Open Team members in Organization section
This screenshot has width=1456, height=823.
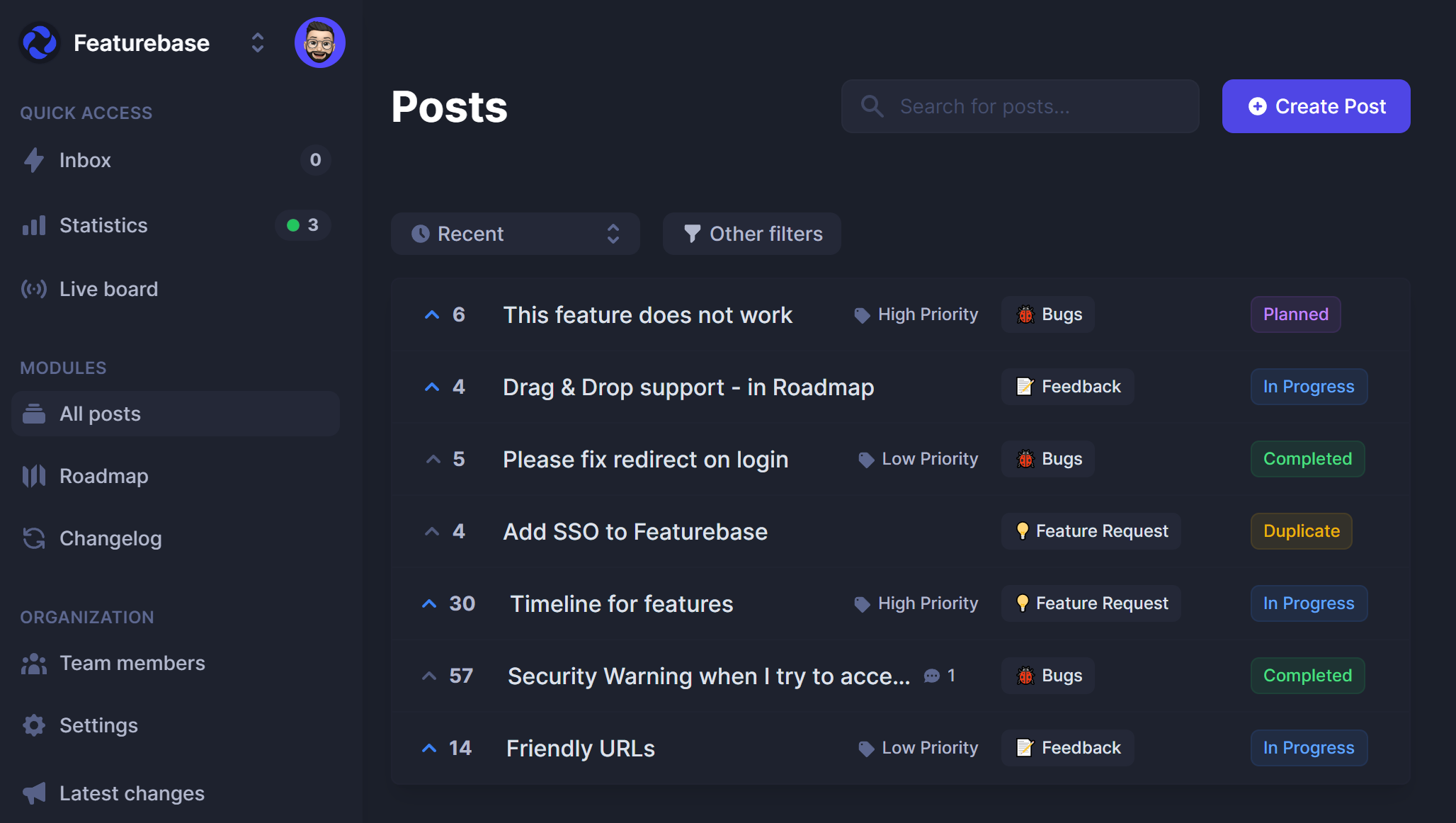132,663
